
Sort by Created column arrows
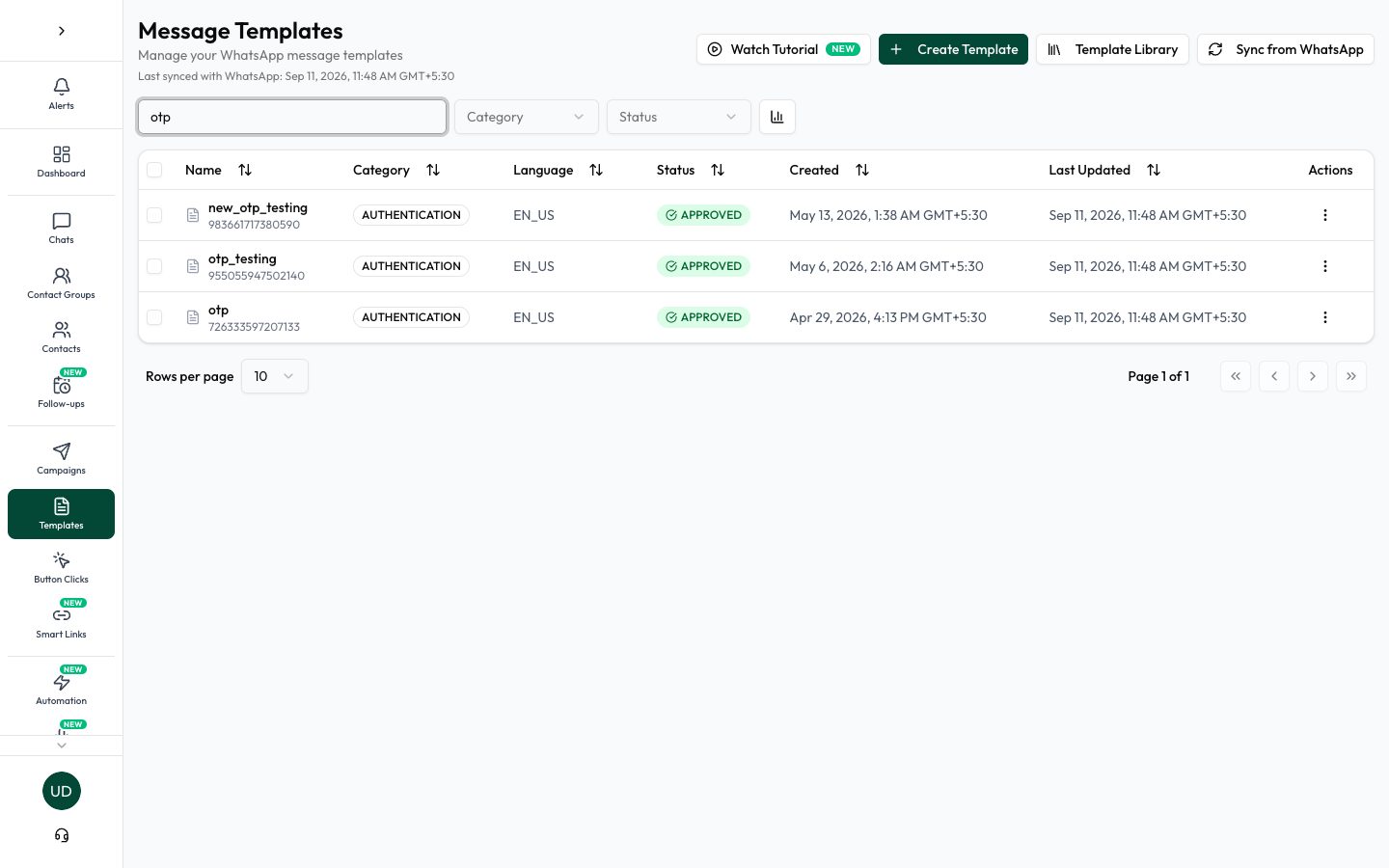862,170
